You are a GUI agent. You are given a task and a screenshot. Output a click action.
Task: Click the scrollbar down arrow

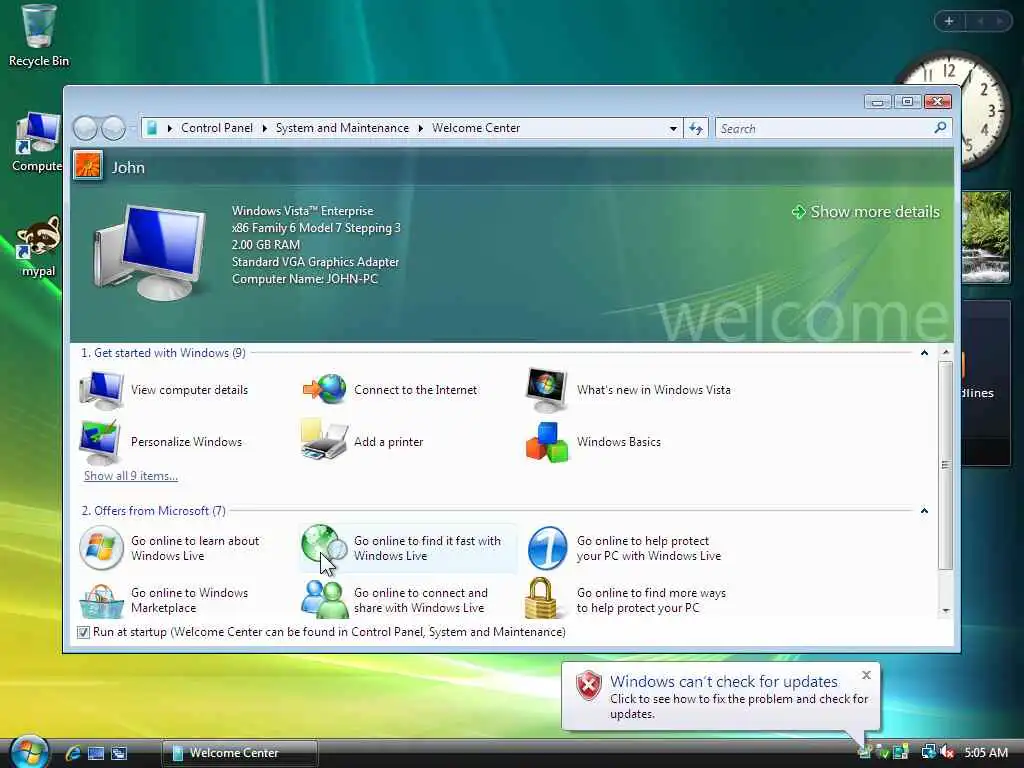[x=946, y=611]
